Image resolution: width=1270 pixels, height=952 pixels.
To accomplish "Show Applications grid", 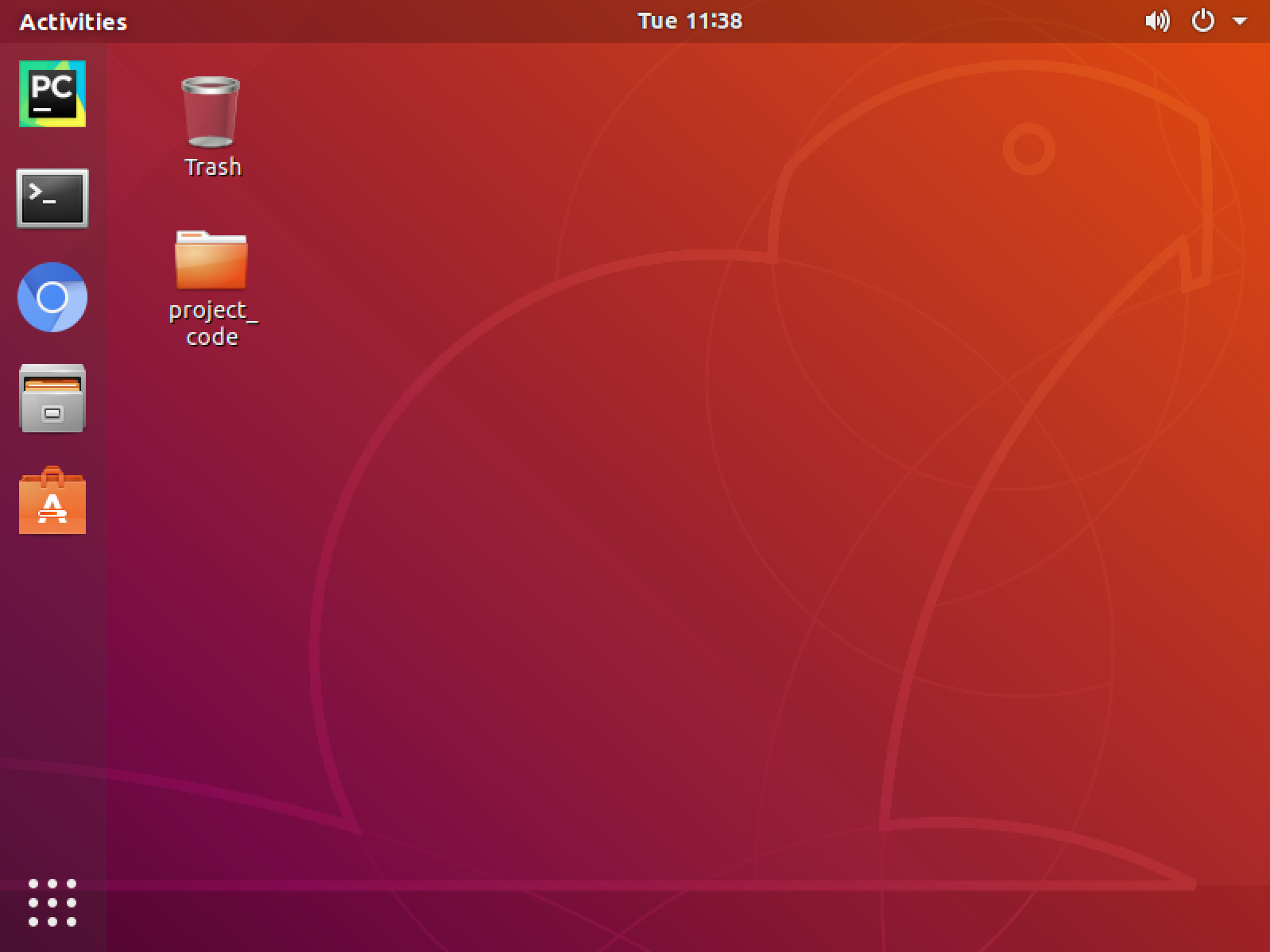I will [x=52, y=903].
